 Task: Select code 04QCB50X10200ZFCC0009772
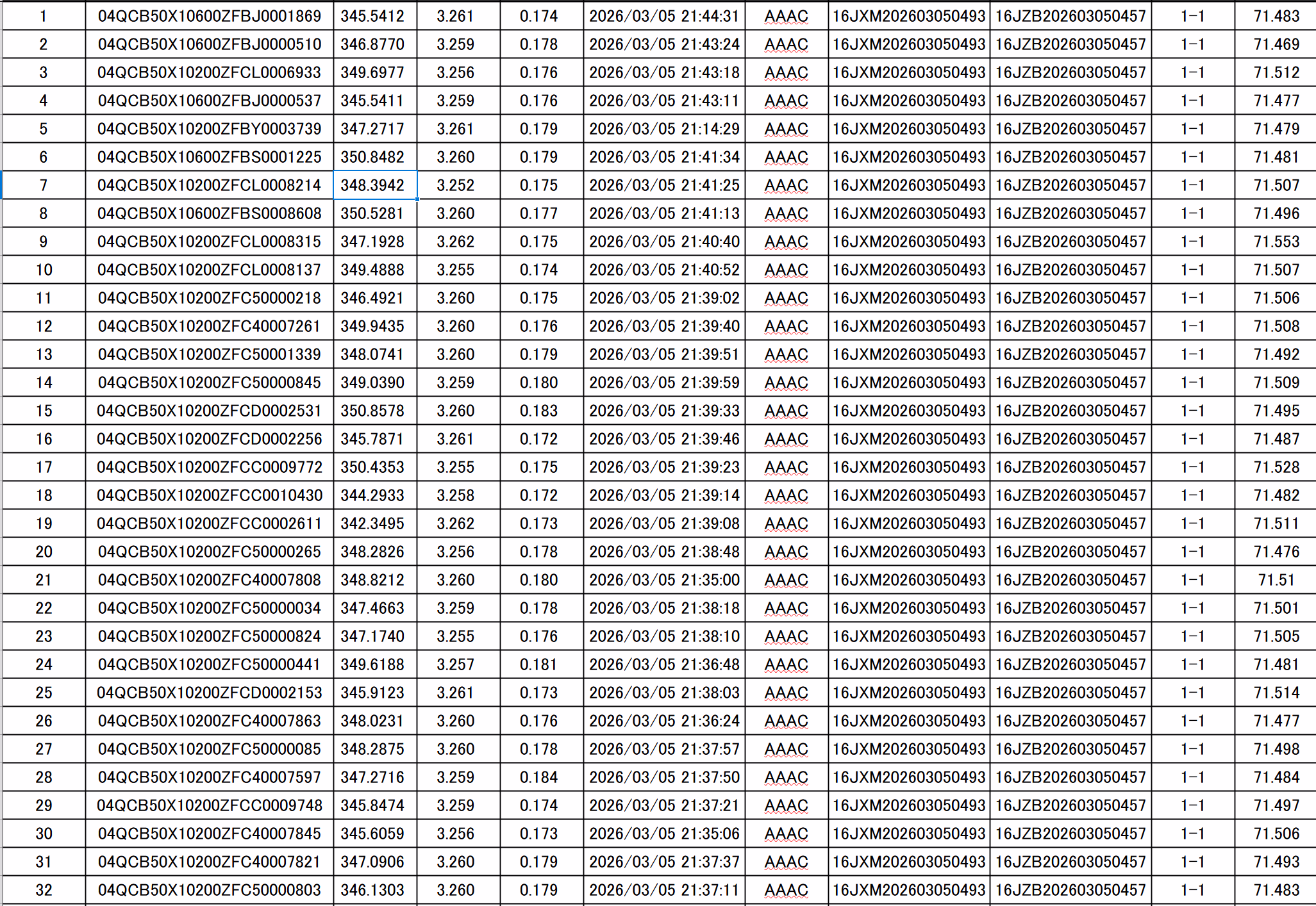click(x=210, y=467)
